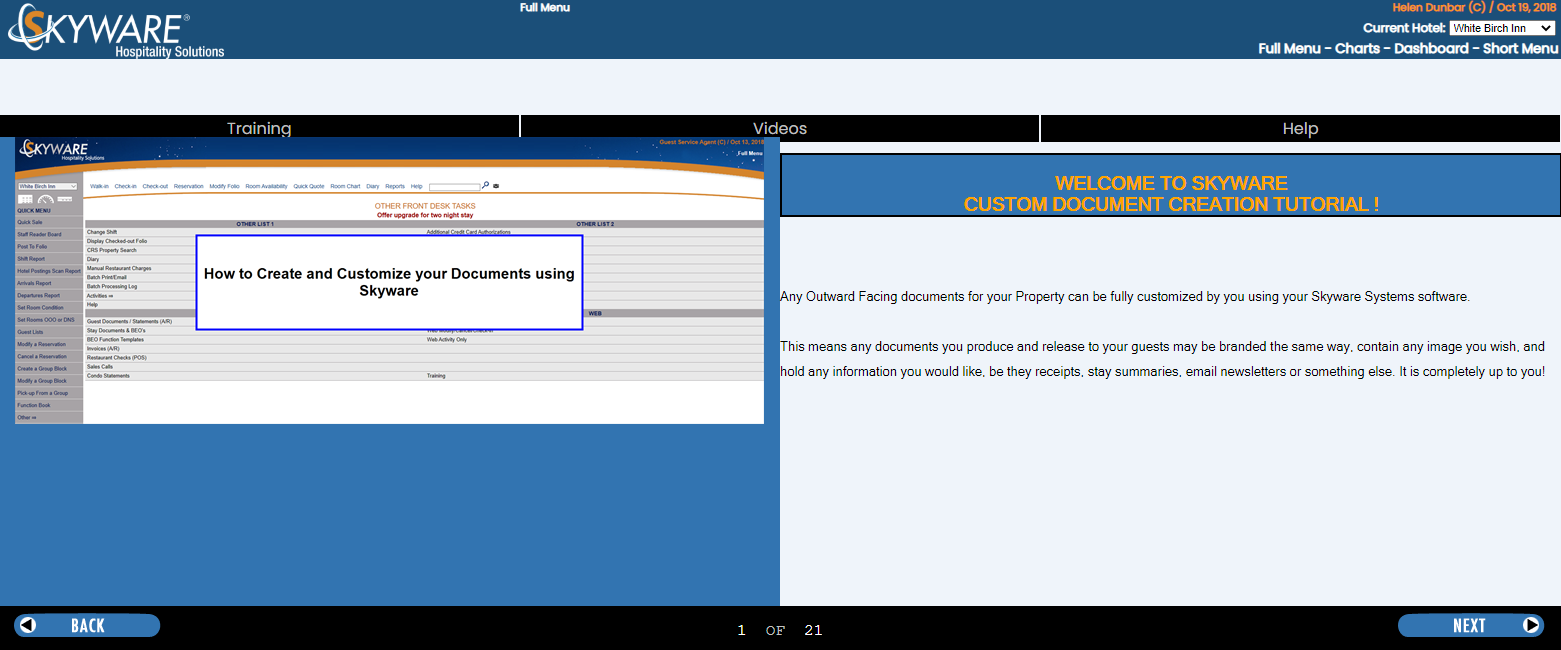Open the Current Hotel dropdown showing White Birch Inn
This screenshot has width=1561, height=650.
click(x=1502, y=27)
